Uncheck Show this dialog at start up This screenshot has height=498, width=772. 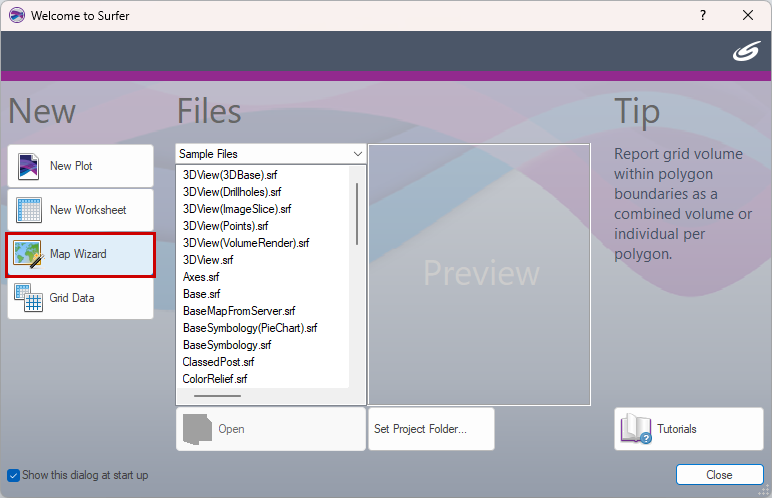coord(13,475)
